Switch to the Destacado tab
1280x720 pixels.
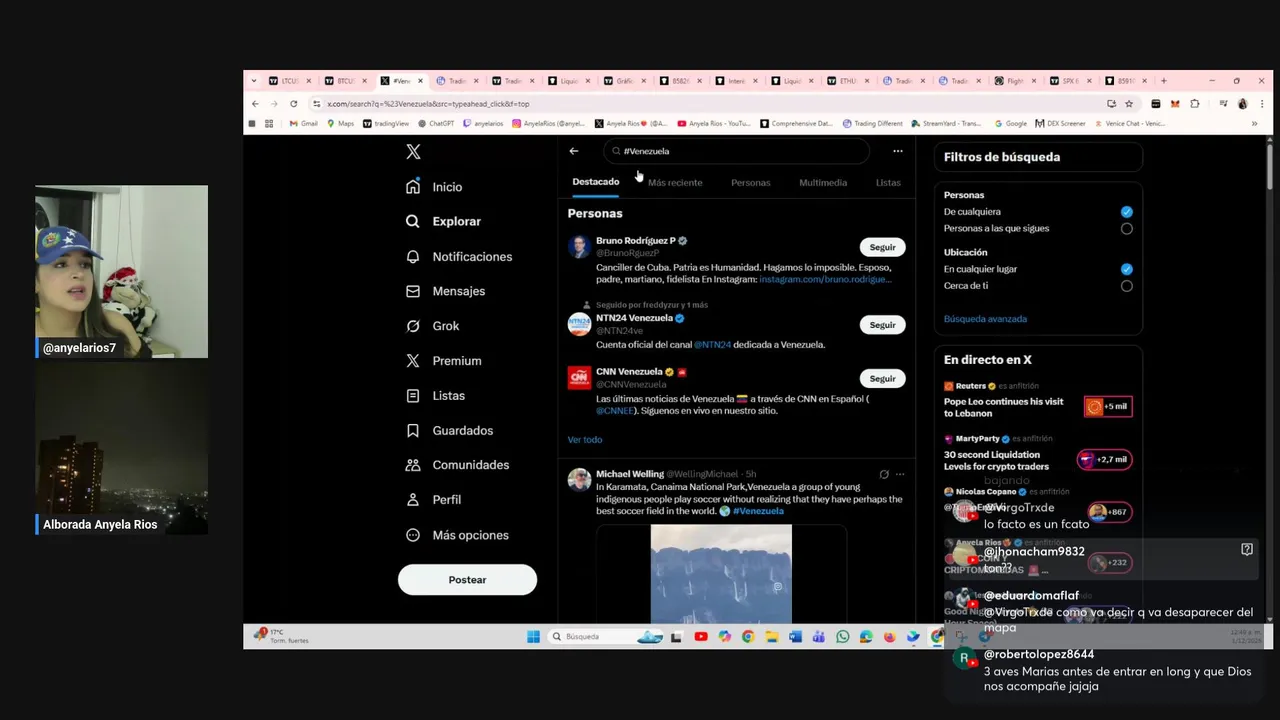[596, 182]
